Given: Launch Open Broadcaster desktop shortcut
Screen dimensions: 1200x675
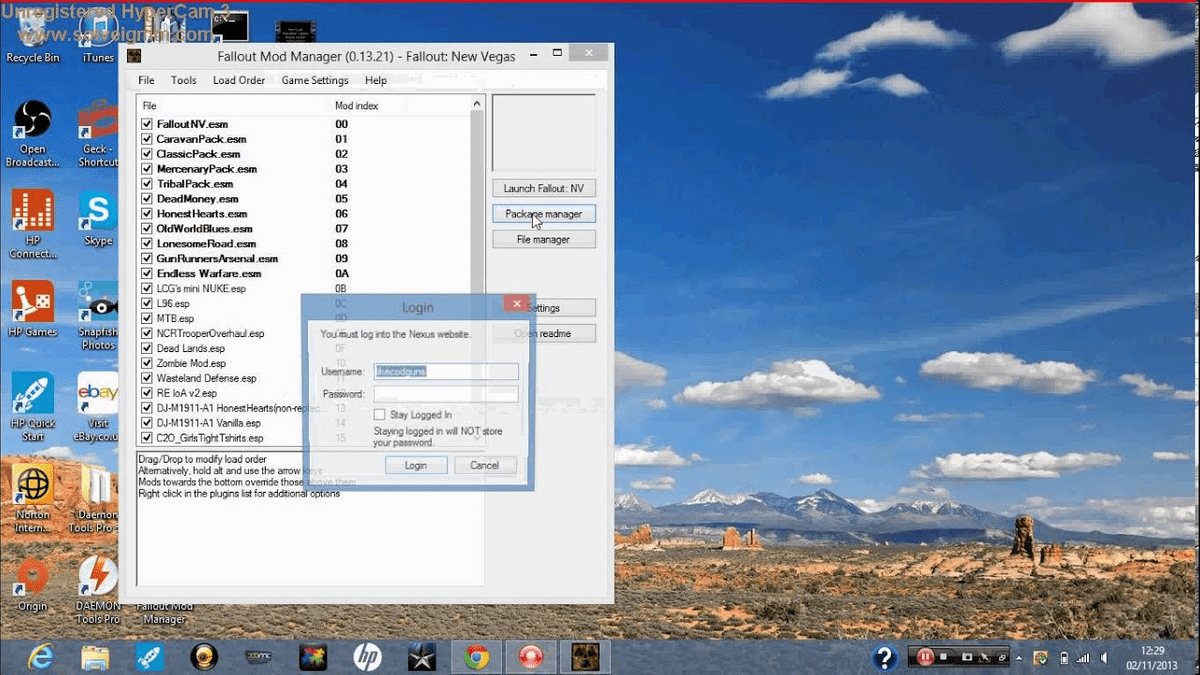Looking at the screenshot, I should tap(33, 133).
